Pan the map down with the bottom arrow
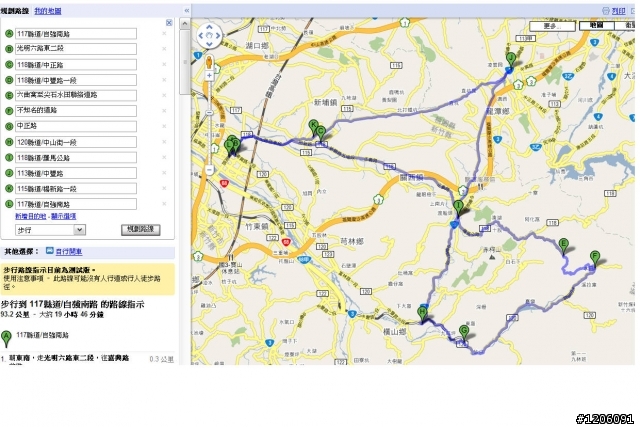Screen dimensions: 640x427 pyautogui.click(x=209, y=44)
